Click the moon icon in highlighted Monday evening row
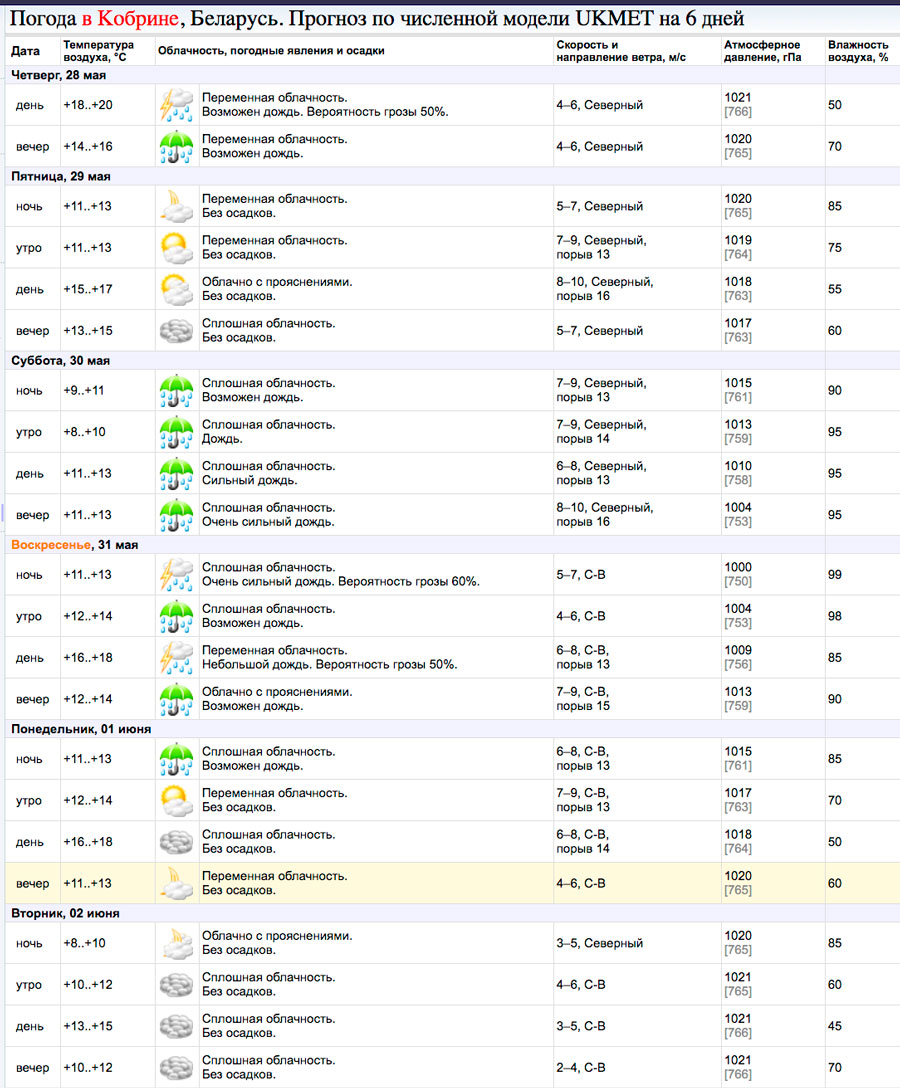 click(177, 884)
